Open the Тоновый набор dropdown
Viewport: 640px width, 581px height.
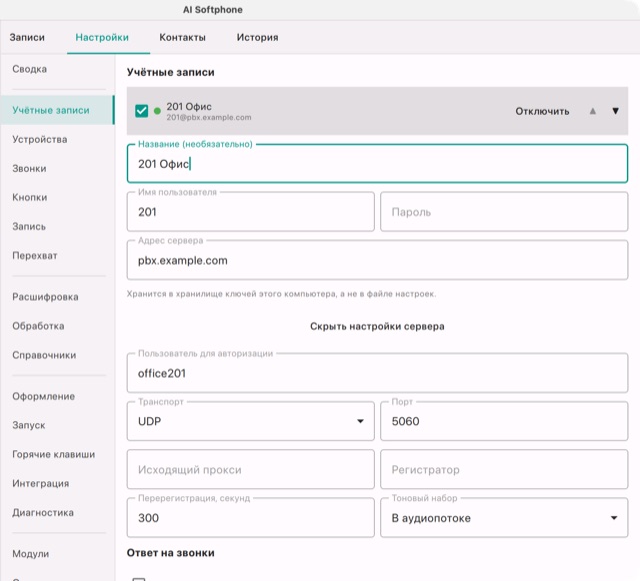pyautogui.click(x=504, y=518)
